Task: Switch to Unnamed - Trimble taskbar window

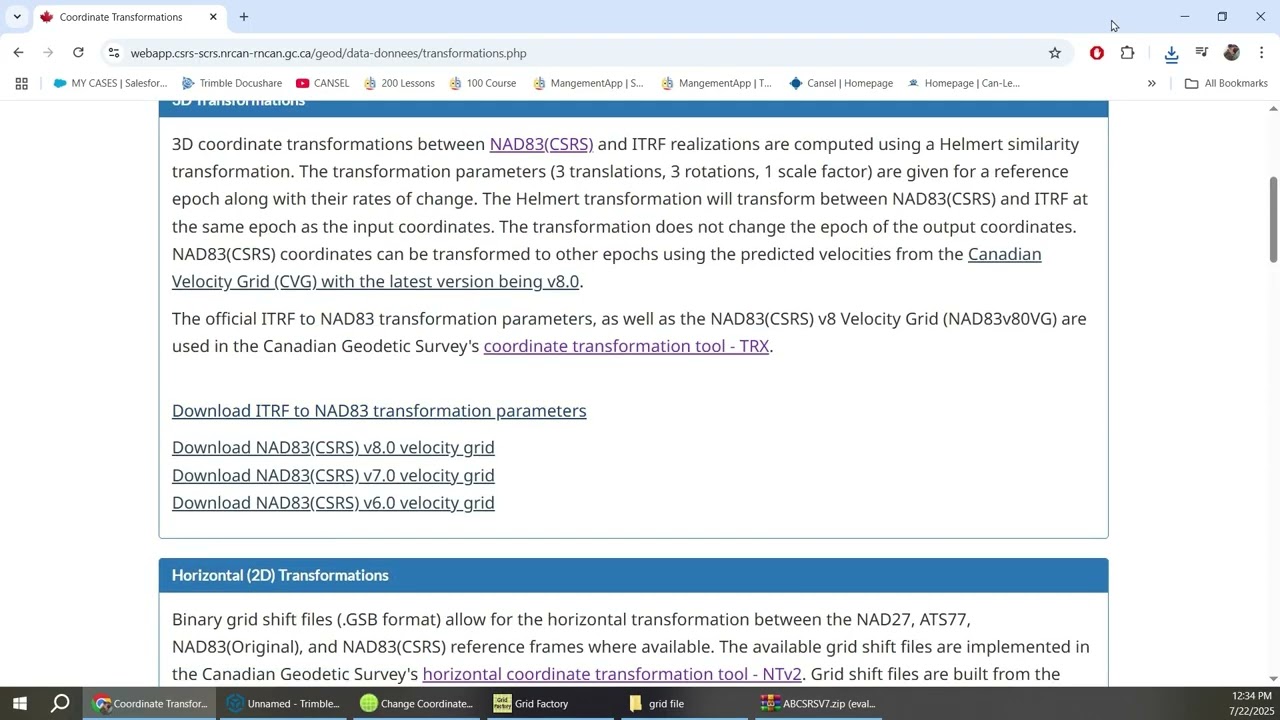Action: (x=283, y=704)
